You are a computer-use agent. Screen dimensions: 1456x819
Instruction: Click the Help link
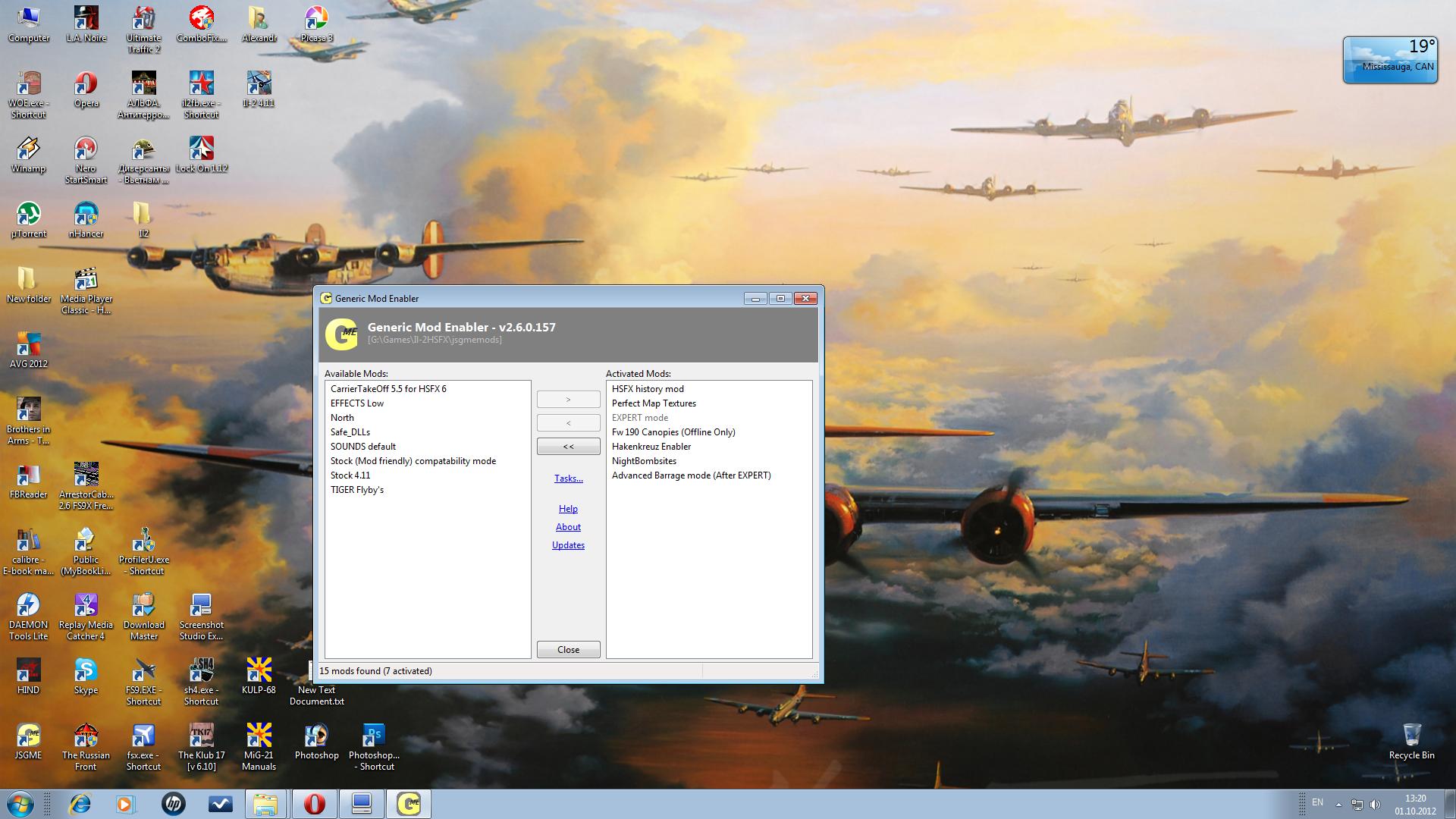pyautogui.click(x=568, y=509)
